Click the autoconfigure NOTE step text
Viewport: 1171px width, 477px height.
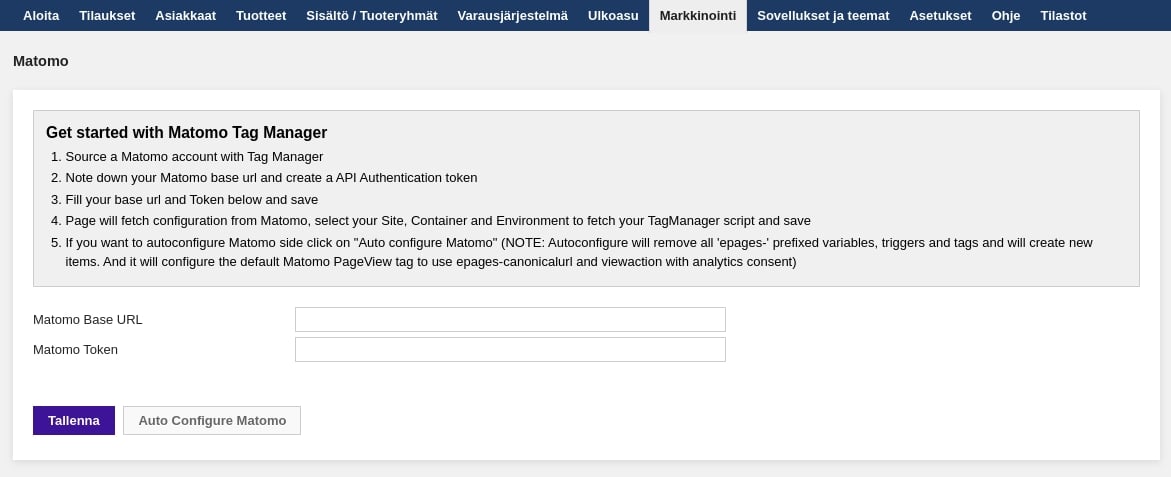click(x=579, y=252)
